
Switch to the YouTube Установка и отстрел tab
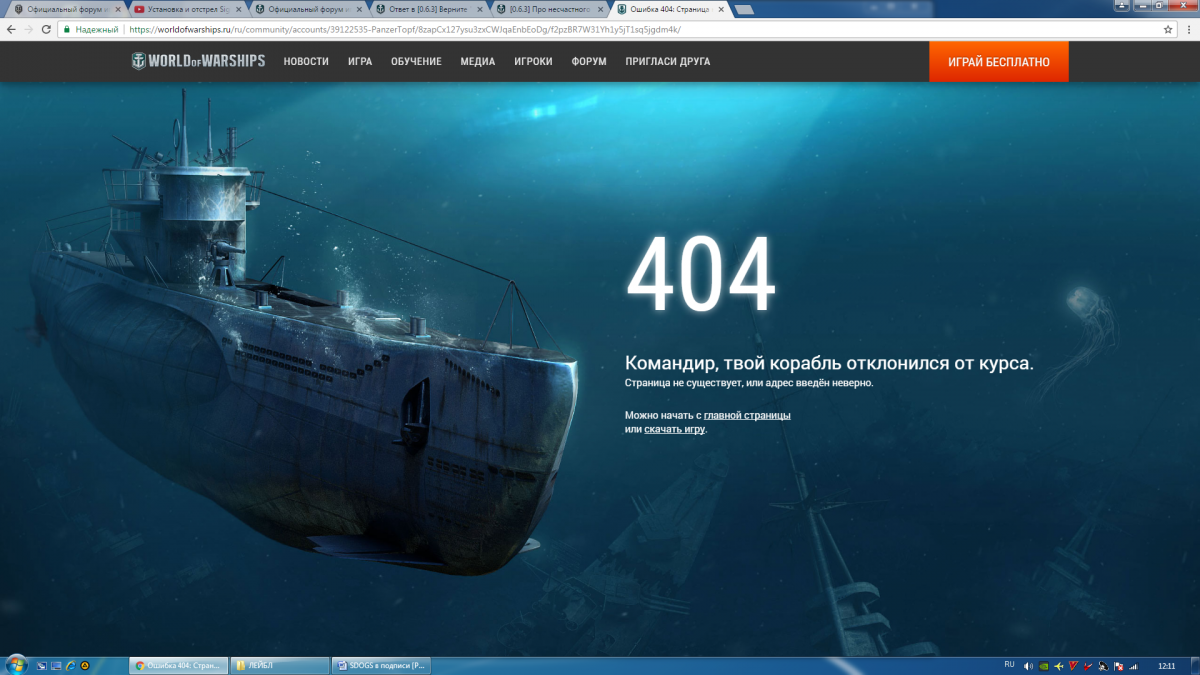(186, 9)
